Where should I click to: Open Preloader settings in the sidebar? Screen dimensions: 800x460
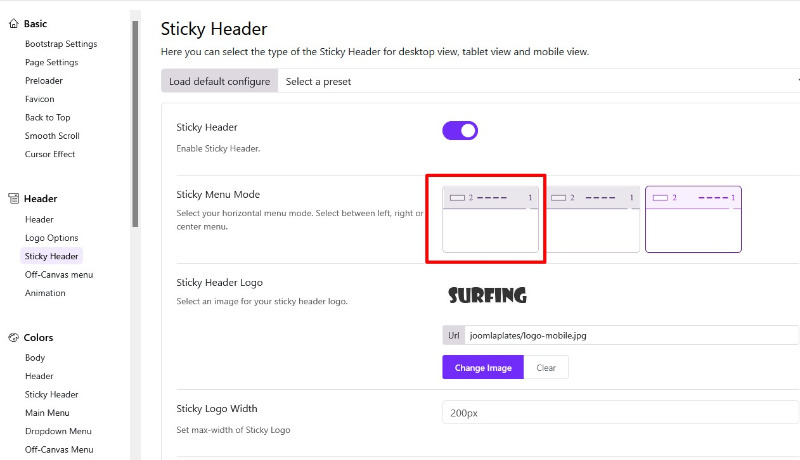pyautogui.click(x=45, y=81)
